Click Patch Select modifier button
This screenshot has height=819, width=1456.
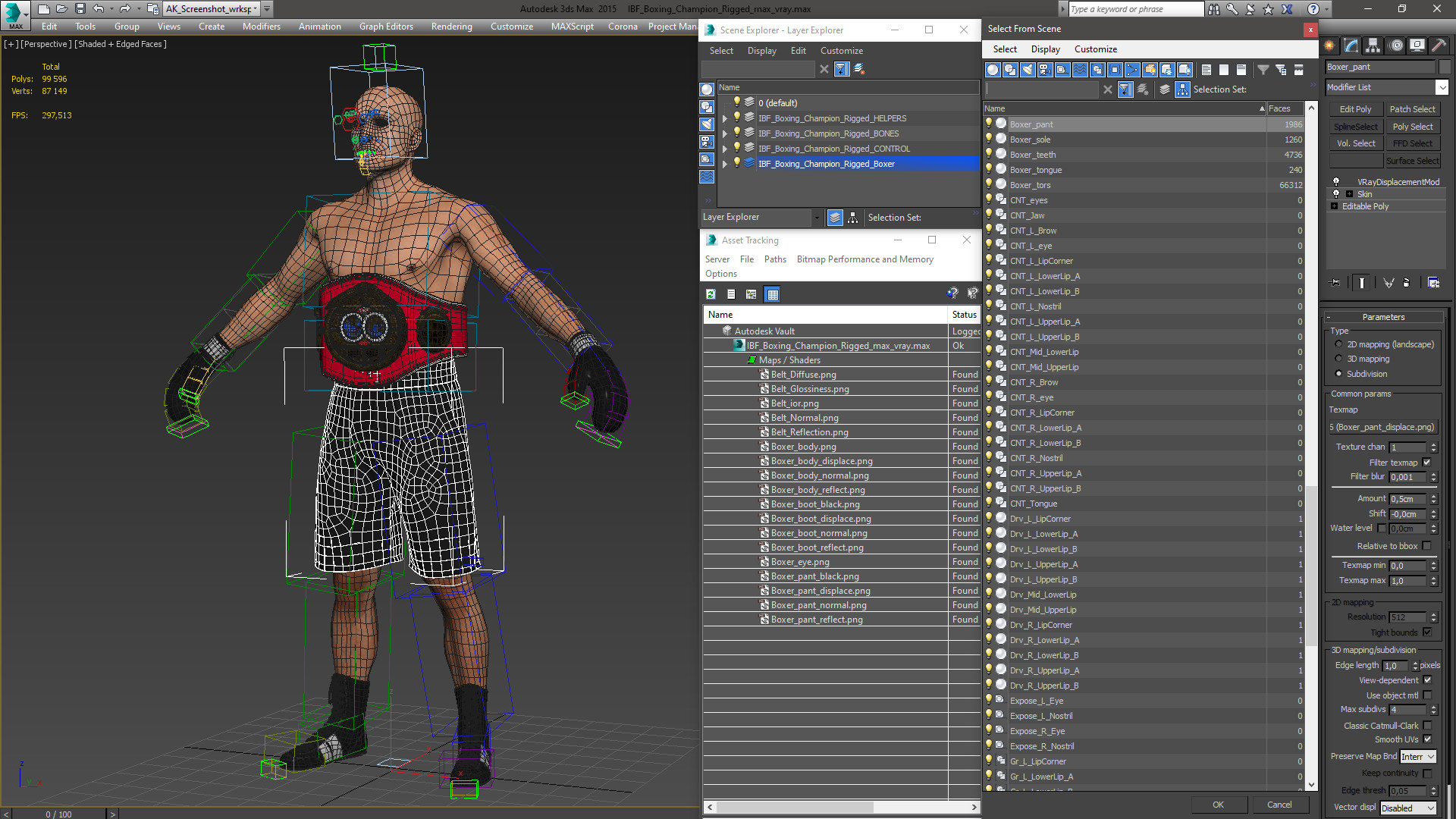click(x=1412, y=109)
